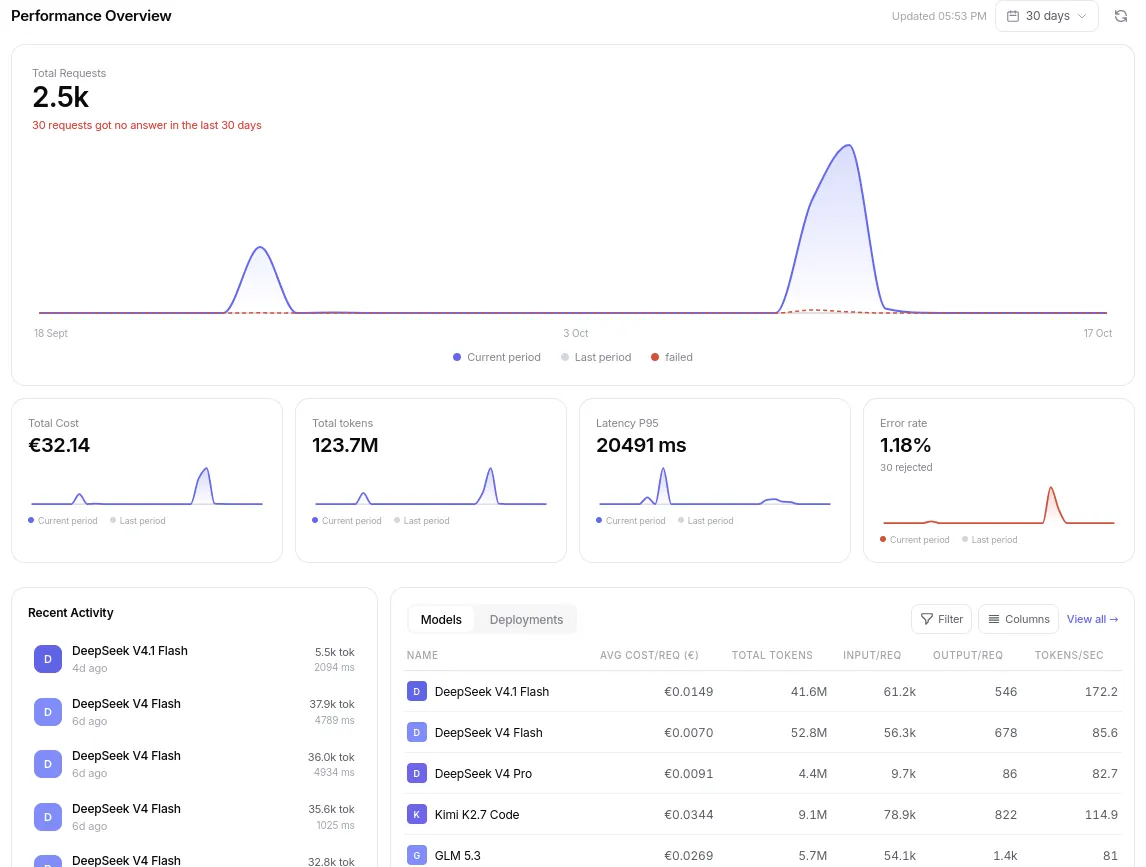This screenshot has height=867, width=1146.
Task: Click the 20491 ms latency value
Action: [641, 445]
